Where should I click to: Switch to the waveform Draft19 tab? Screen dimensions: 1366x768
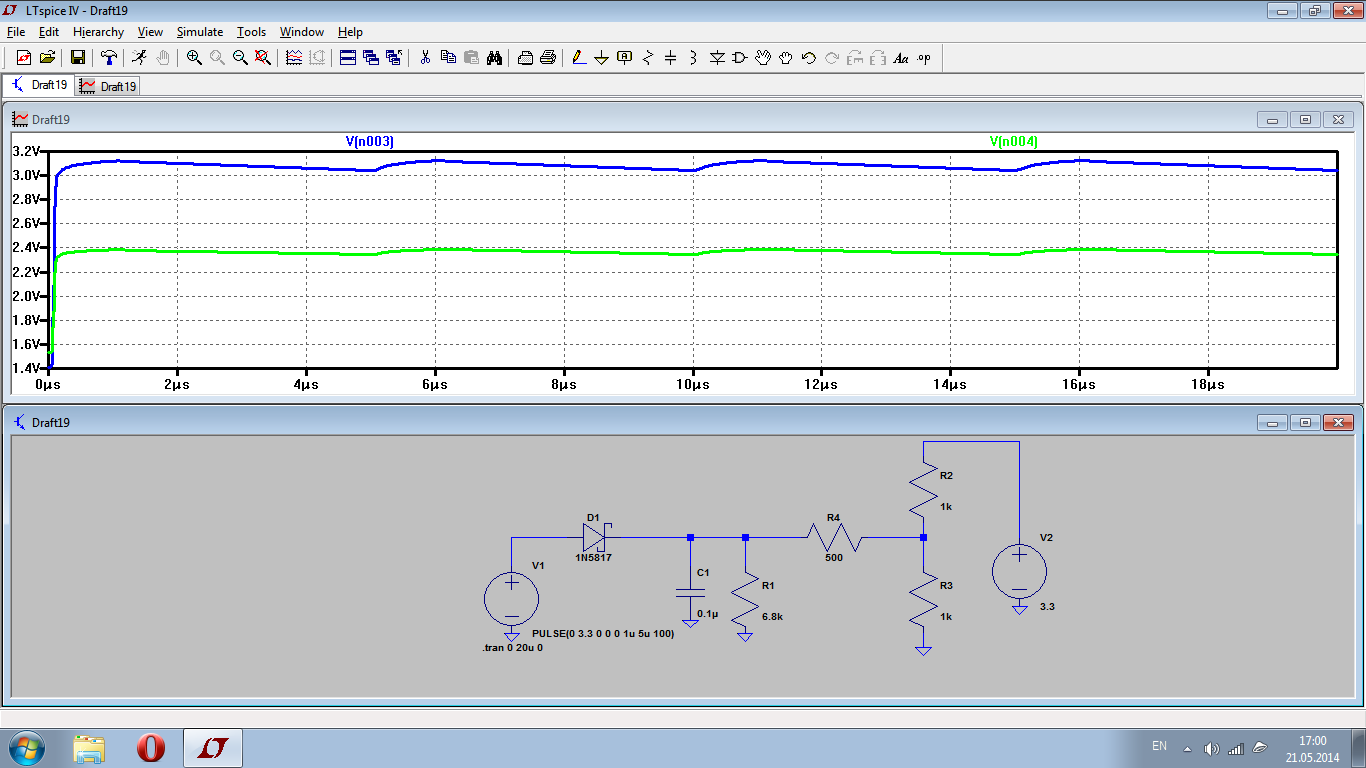tap(108, 86)
